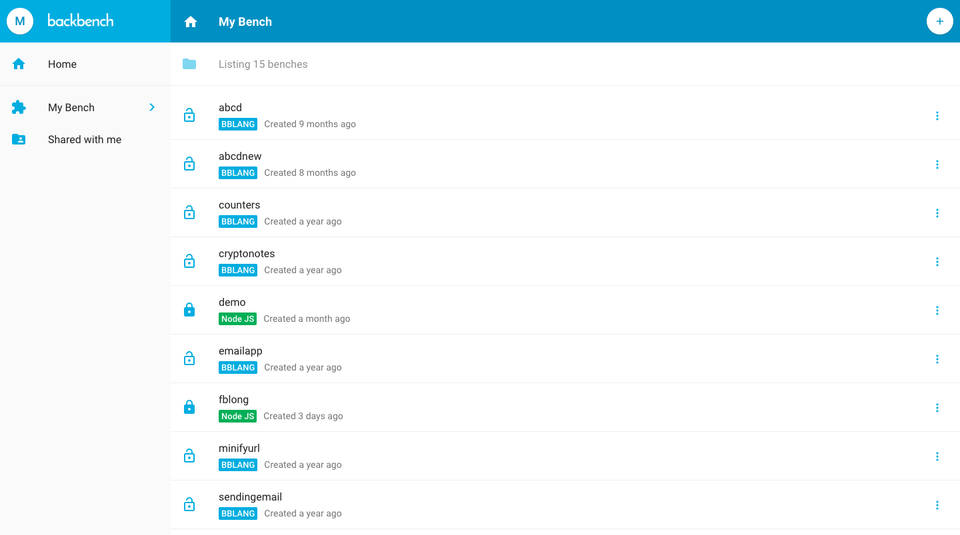The height and width of the screenshot is (535, 960).
Task: Open the three-dot menu for counters
Action: (x=937, y=213)
